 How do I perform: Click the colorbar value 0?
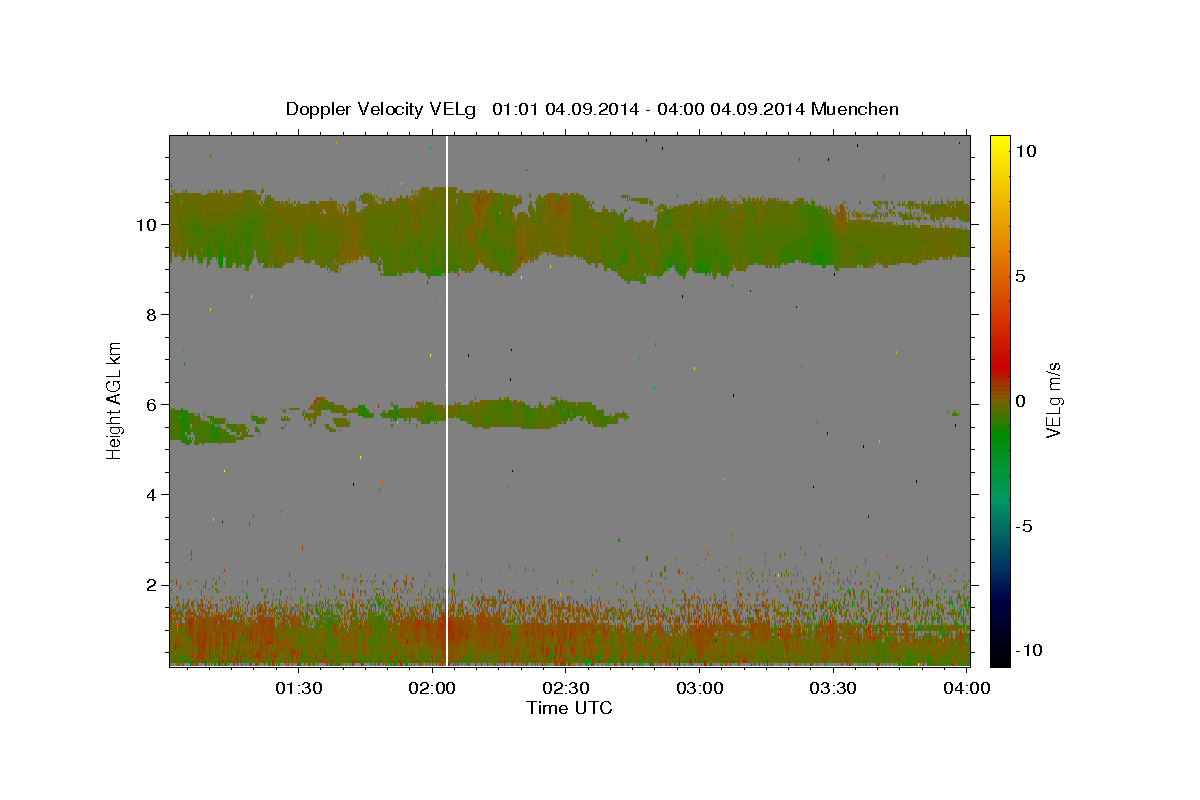coord(1020,401)
